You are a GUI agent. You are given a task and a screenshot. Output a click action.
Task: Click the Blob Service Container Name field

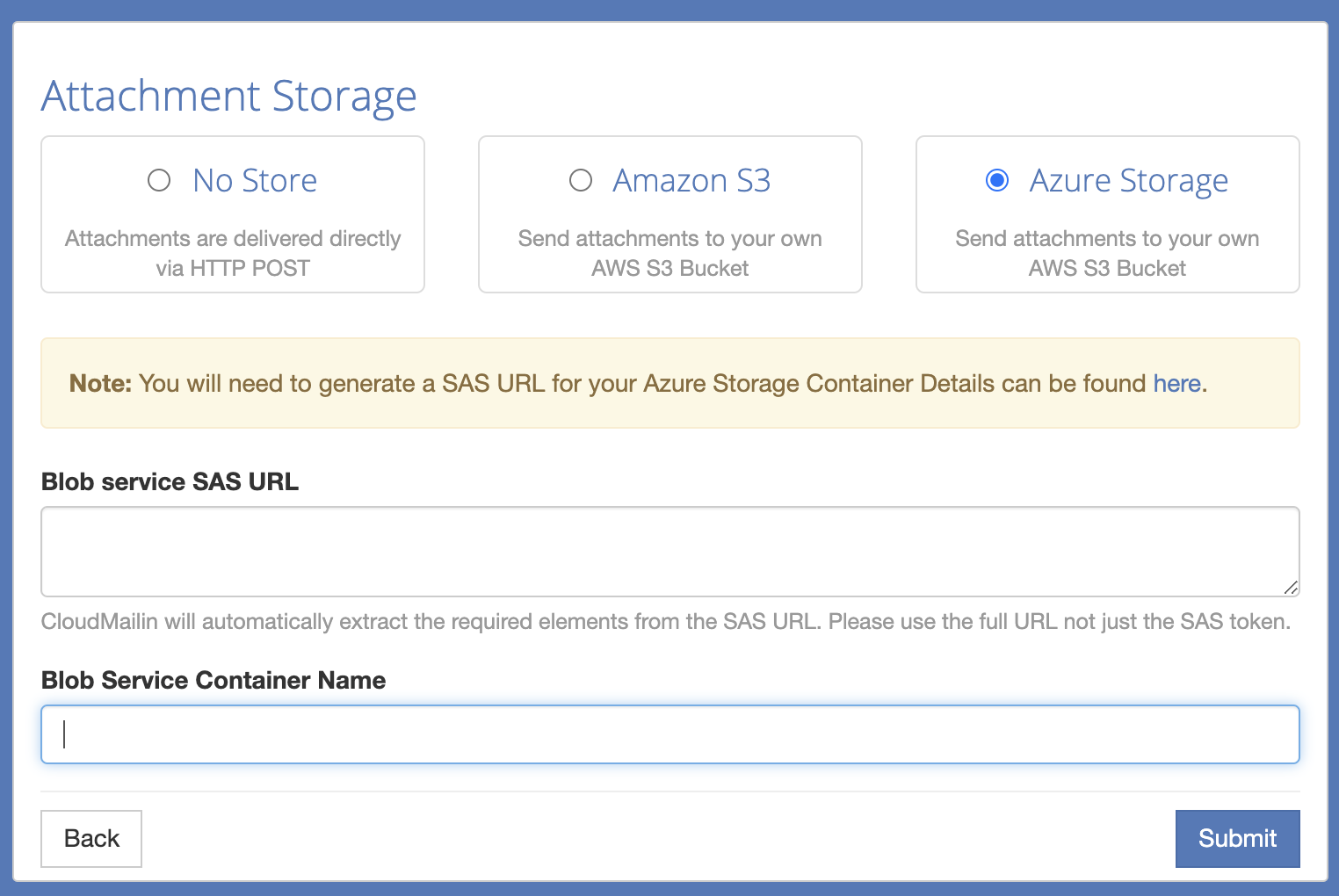(670, 734)
